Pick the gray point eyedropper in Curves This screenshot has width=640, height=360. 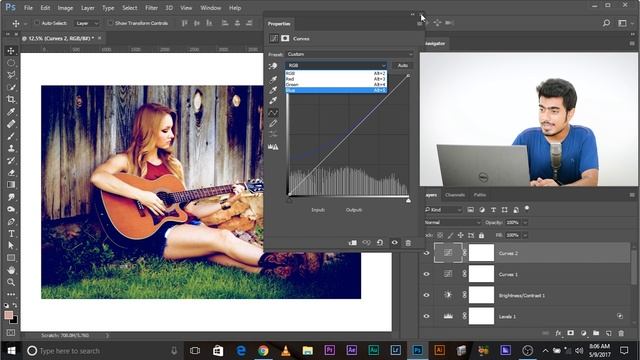[x=273, y=90]
